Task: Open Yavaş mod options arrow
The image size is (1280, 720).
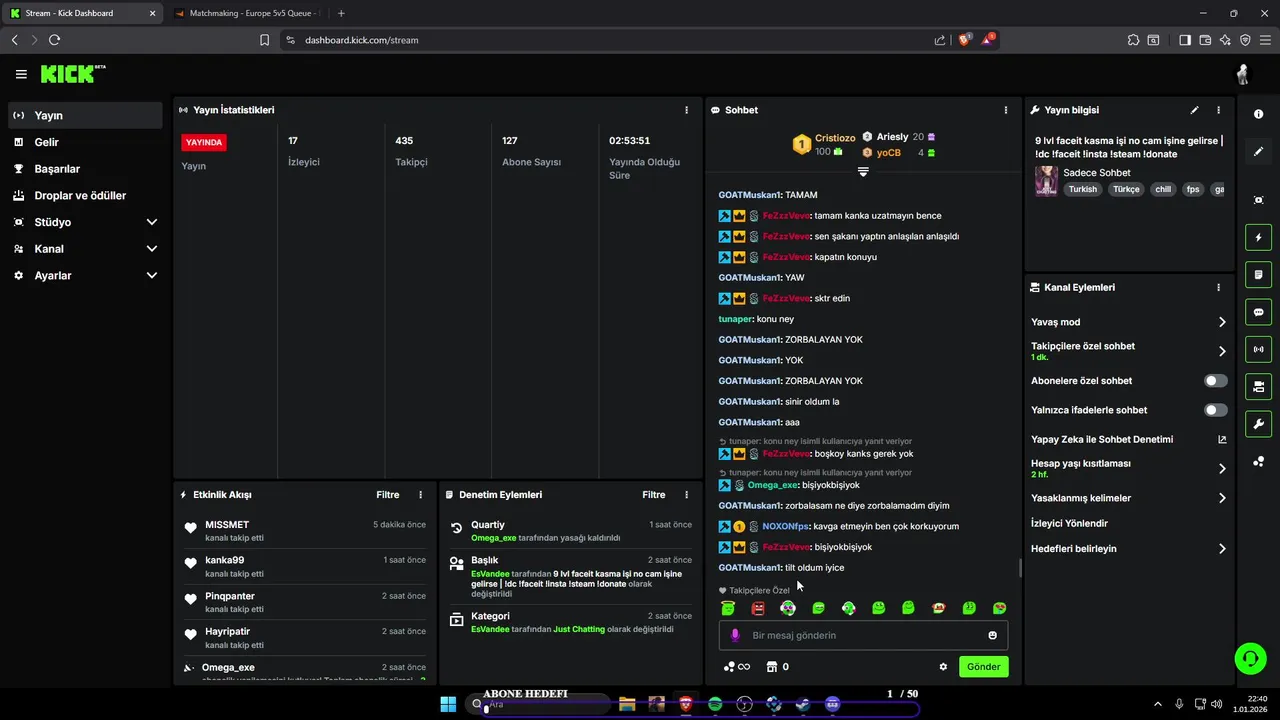Action: [1222, 322]
